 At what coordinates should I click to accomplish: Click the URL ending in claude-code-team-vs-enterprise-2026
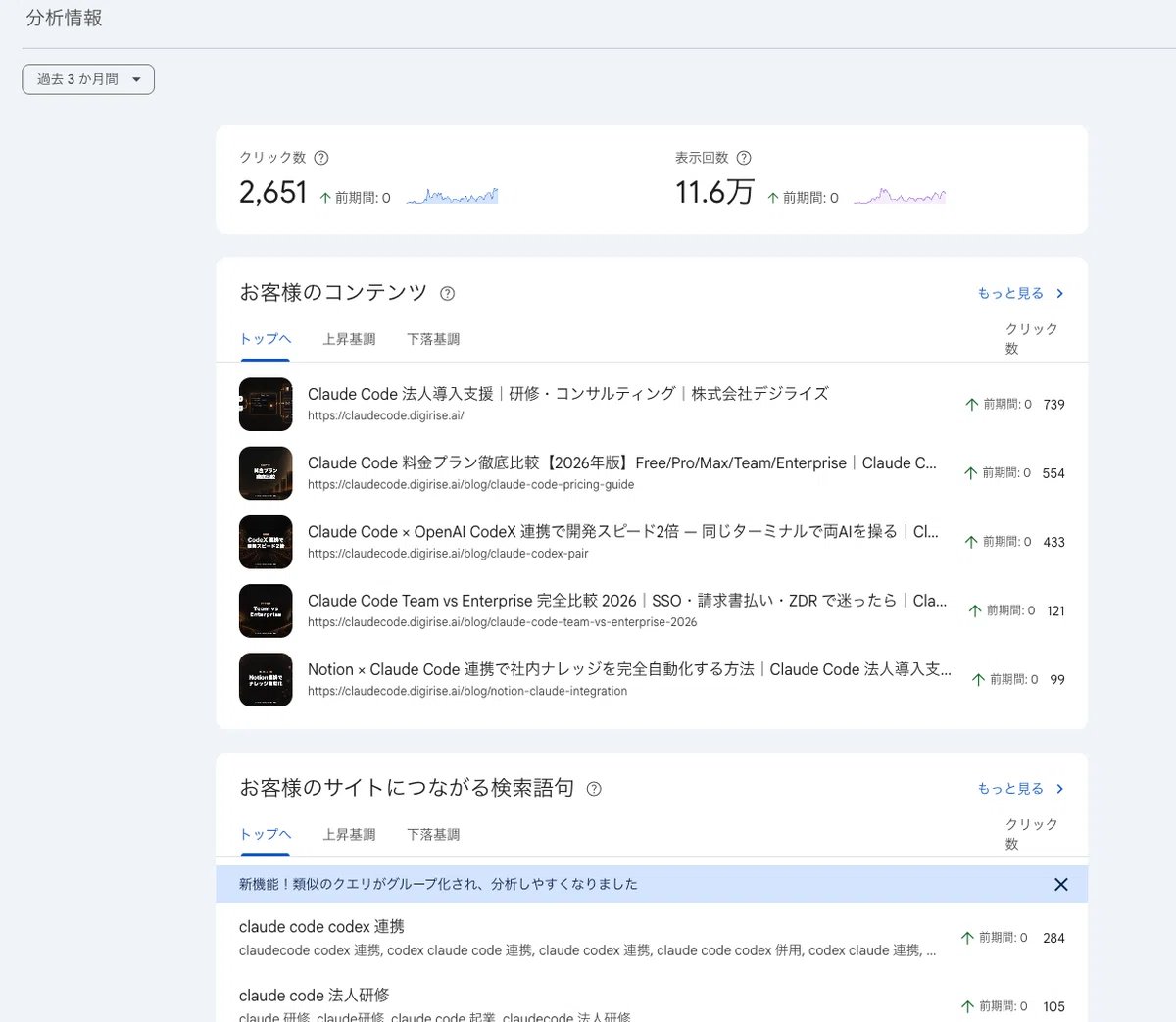pyautogui.click(x=502, y=622)
